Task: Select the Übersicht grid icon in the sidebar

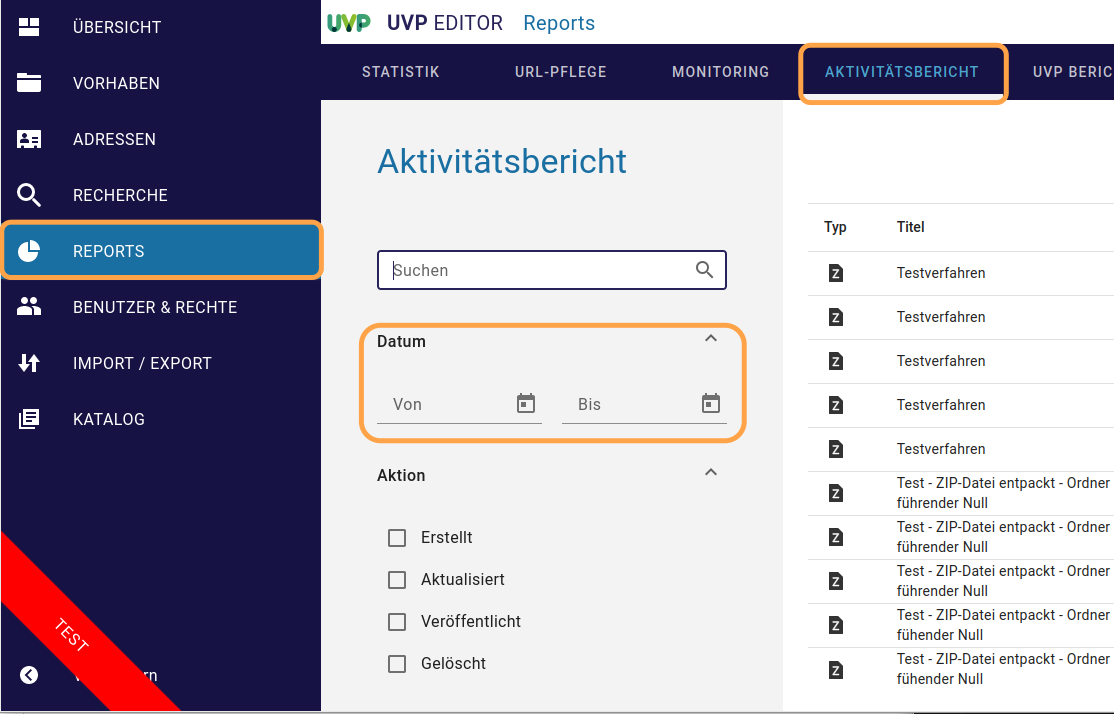Action: coord(28,27)
